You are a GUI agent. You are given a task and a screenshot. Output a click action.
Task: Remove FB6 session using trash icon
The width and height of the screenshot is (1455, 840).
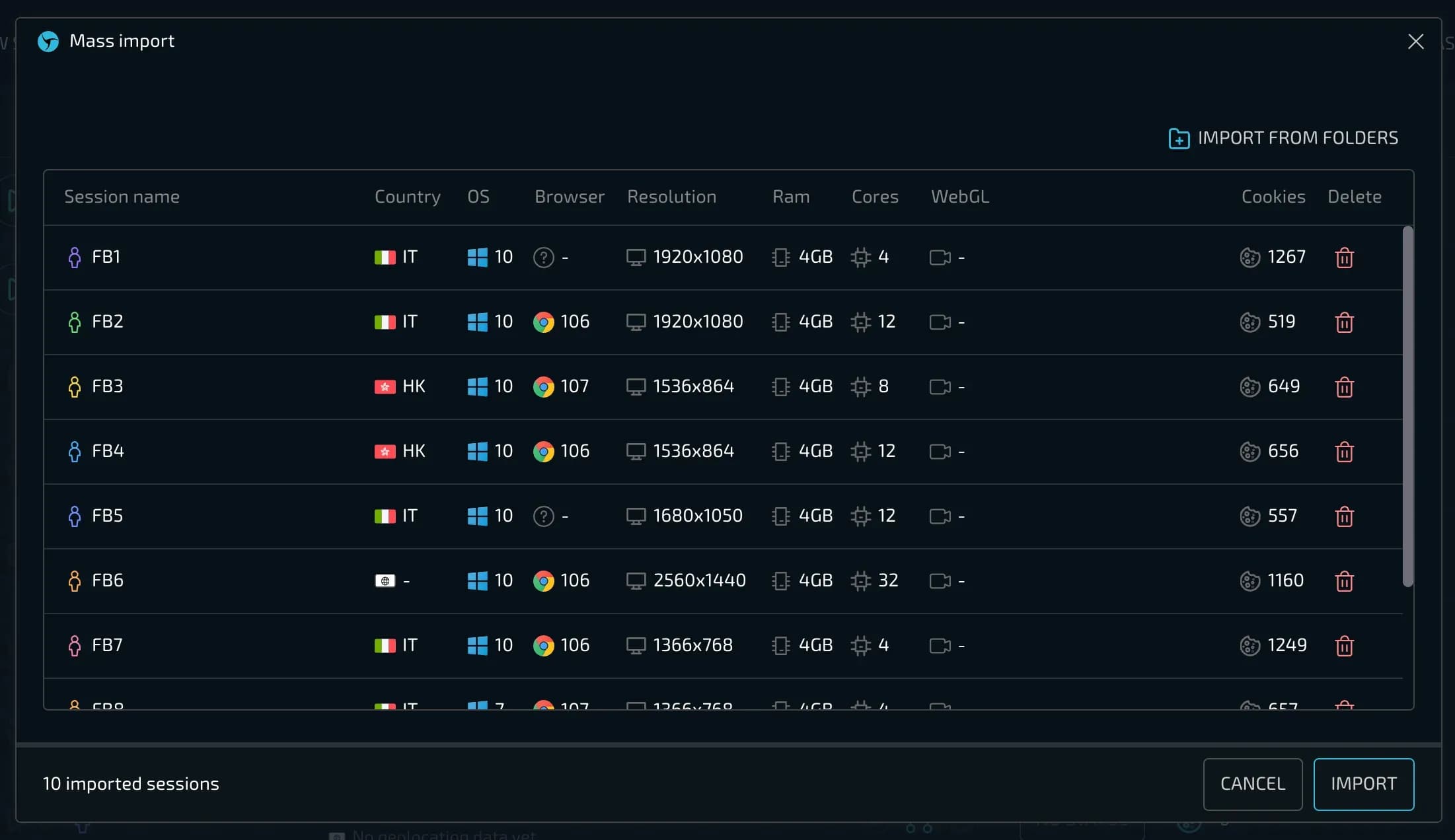[1344, 581]
